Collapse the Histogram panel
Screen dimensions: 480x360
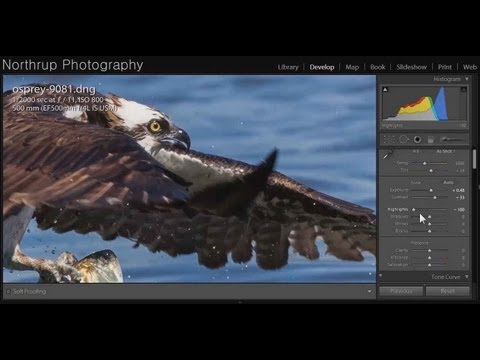pos(467,79)
